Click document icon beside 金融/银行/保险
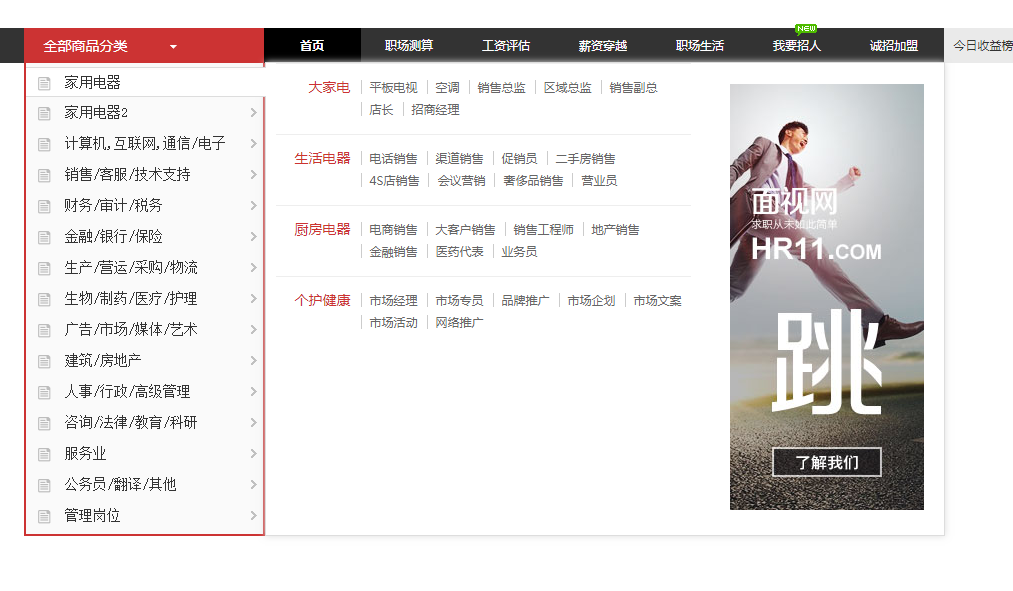This screenshot has height=591, width=1013. point(44,237)
